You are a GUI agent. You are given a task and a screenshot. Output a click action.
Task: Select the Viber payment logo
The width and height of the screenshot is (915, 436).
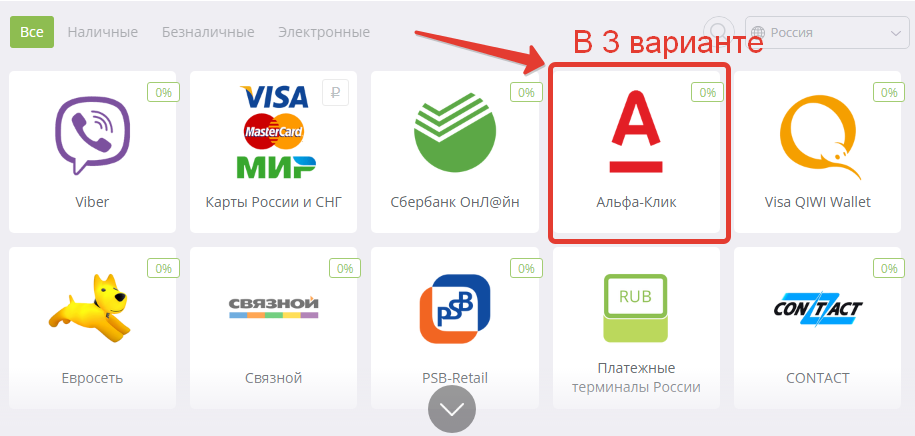[x=92, y=136]
